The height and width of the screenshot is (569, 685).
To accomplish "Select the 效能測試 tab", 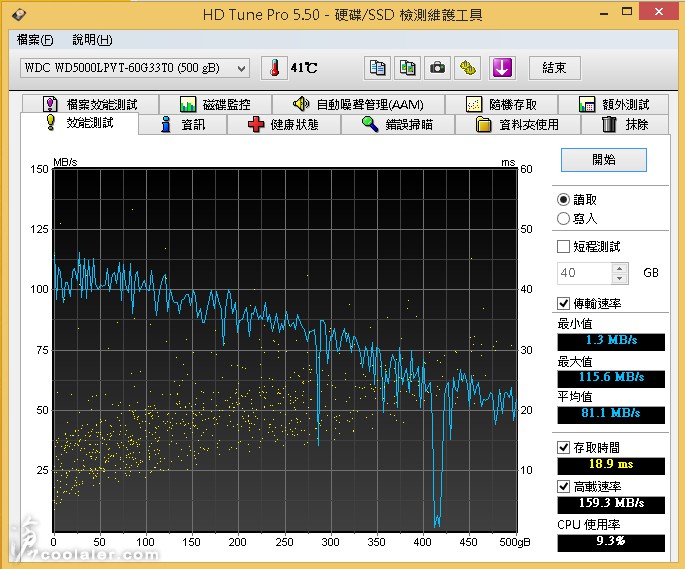I will pyautogui.click(x=80, y=123).
